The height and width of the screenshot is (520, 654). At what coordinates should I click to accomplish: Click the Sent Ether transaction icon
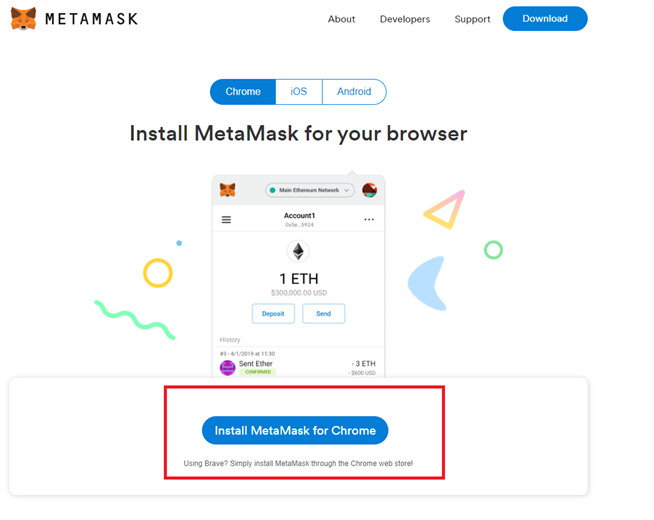pyautogui.click(x=227, y=367)
